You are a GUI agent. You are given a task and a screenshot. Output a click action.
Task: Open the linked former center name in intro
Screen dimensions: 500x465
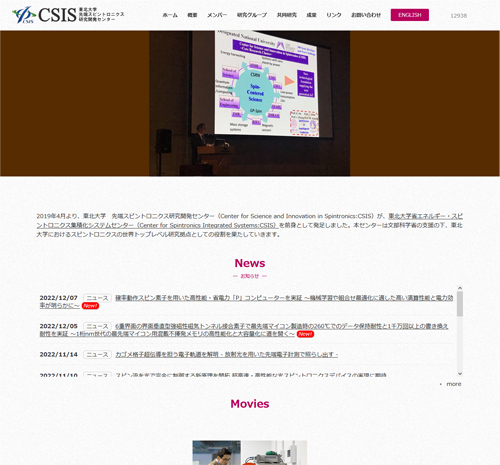click(250, 220)
